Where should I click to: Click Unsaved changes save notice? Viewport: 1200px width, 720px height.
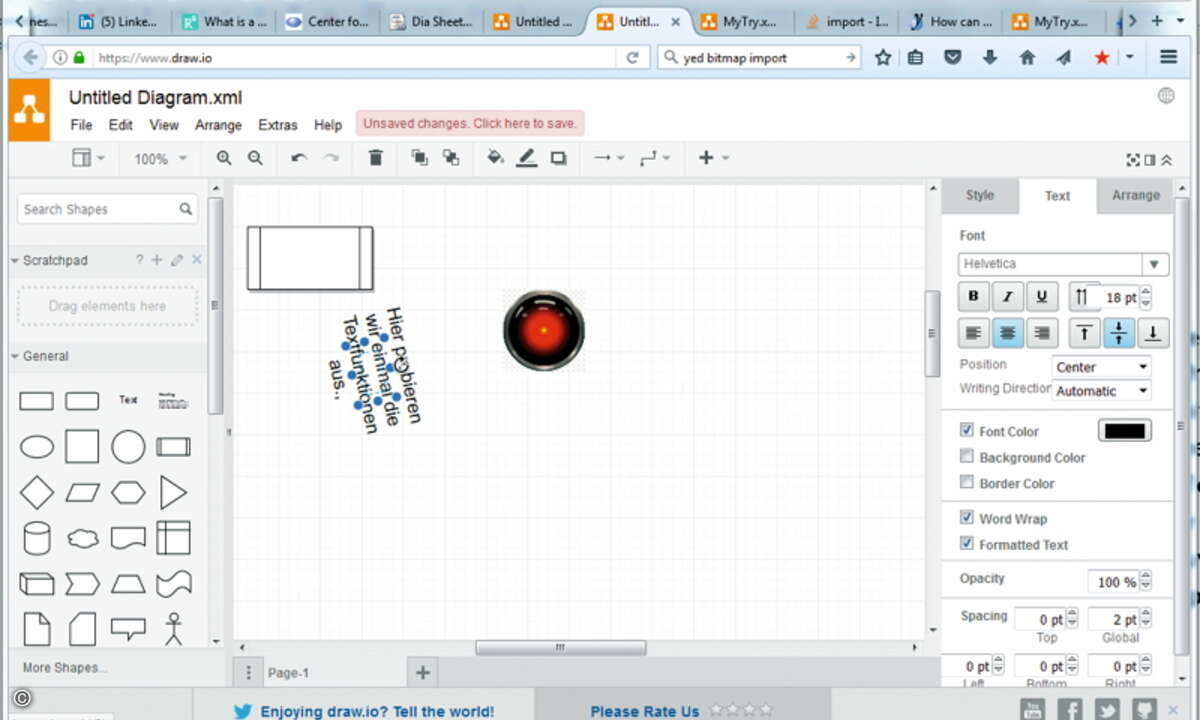coord(470,123)
